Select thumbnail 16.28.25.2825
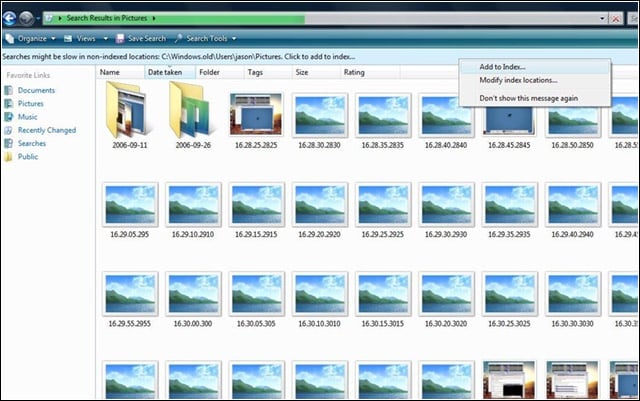 [x=256, y=115]
